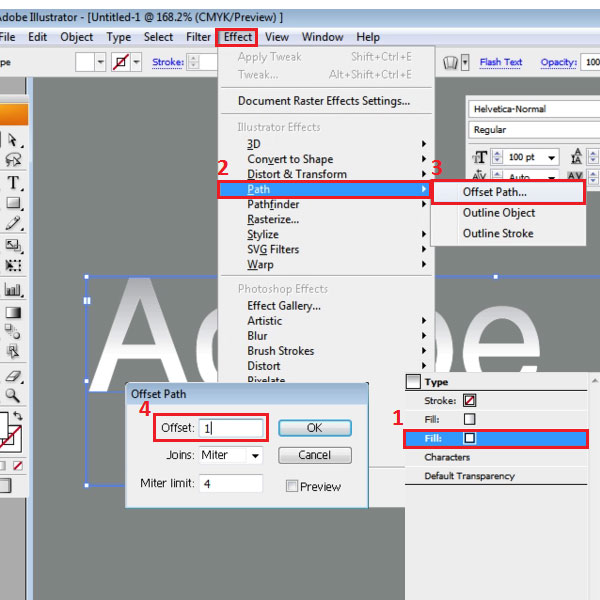Screen dimensions: 600x600
Task: Open the envelope options dropdown arrow
Action: [x=465, y=62]
